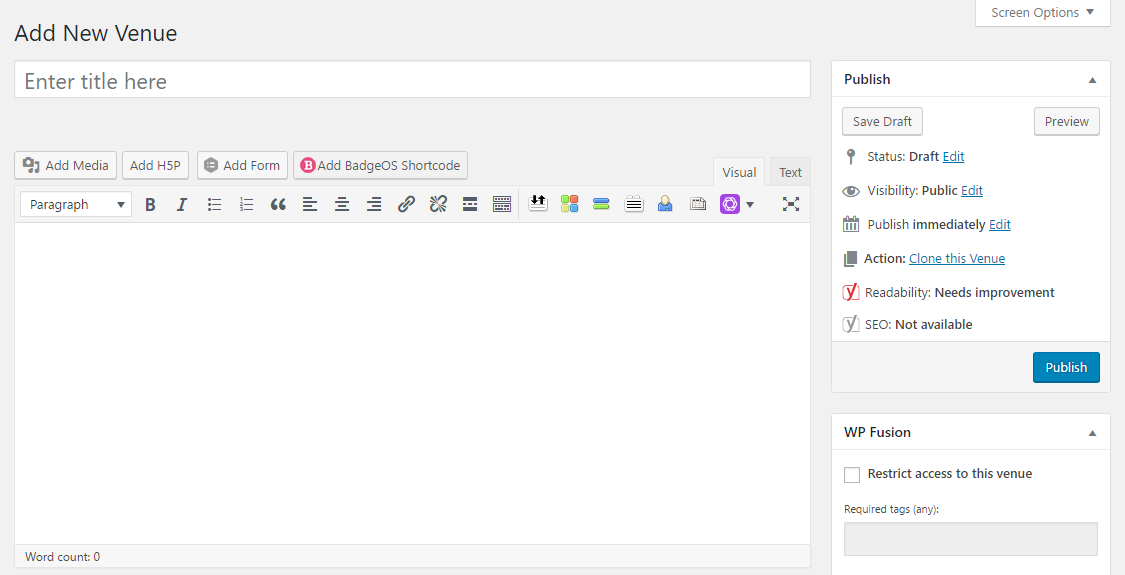Open the Paragraph format dropdown
The width and height of the screenshot is (1125, 575).
tap(76, 204)
